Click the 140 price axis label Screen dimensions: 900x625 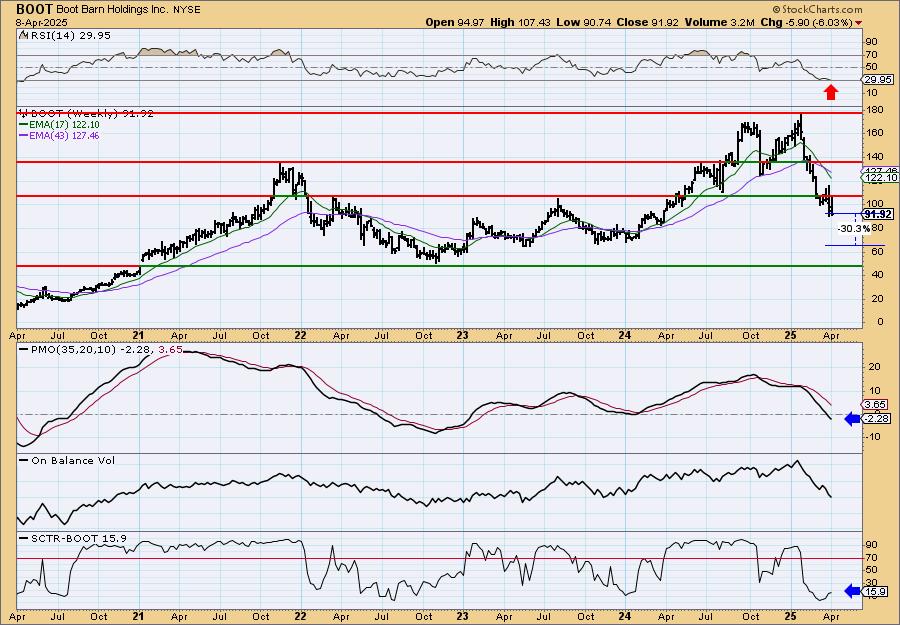[x=875, y=156]
